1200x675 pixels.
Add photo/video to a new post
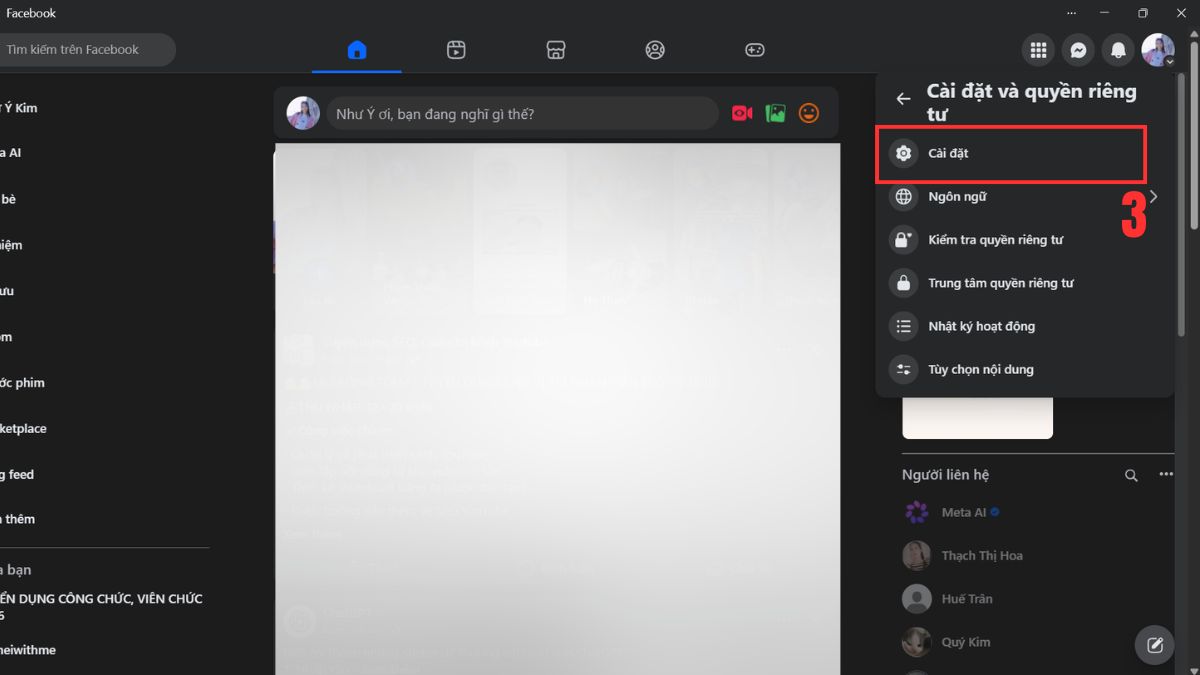(x=776, y=114)
